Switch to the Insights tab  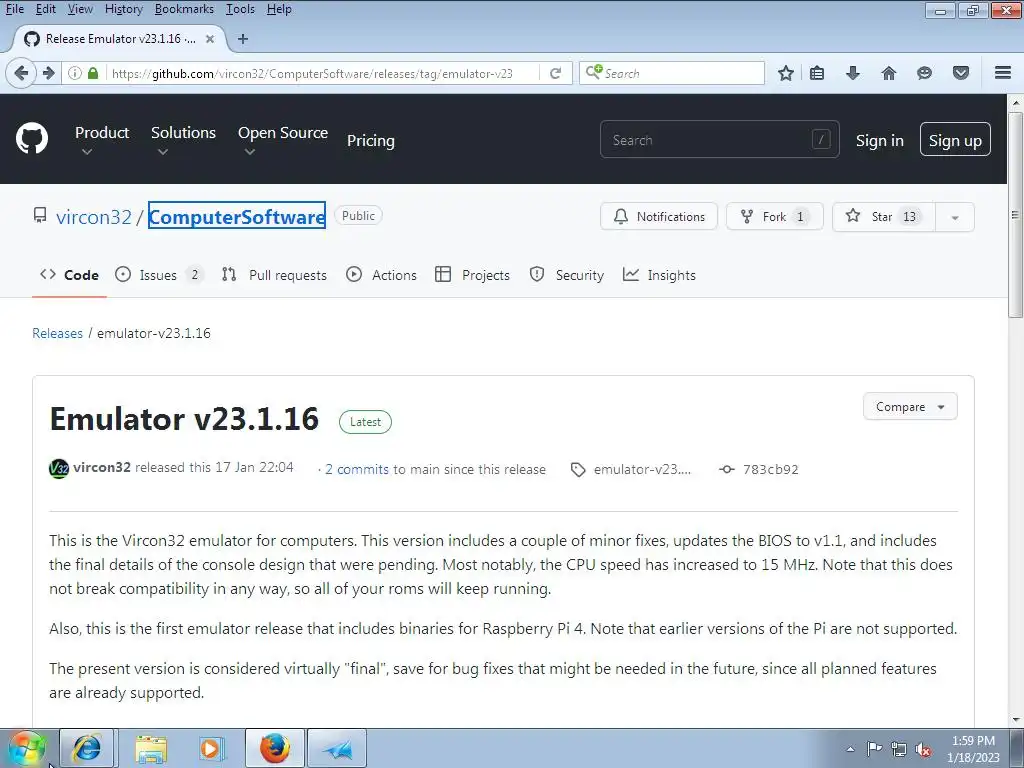[x=659, y=275]
